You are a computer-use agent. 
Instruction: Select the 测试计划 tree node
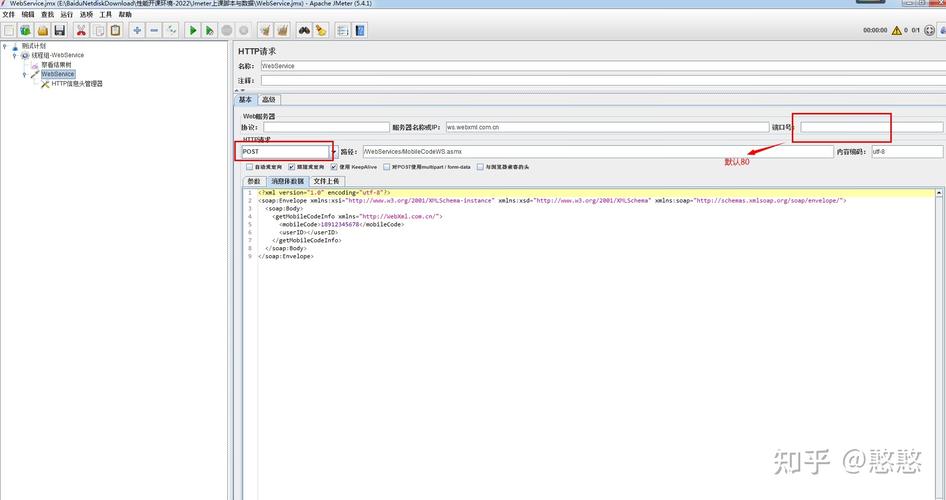[34, 45]
